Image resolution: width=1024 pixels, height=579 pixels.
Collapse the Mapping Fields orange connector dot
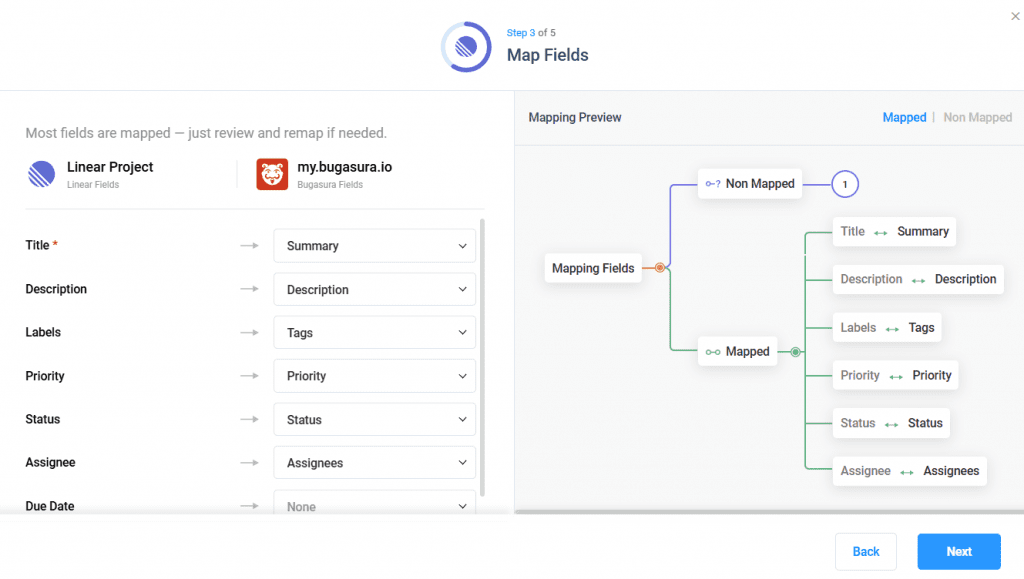point(660,268)
